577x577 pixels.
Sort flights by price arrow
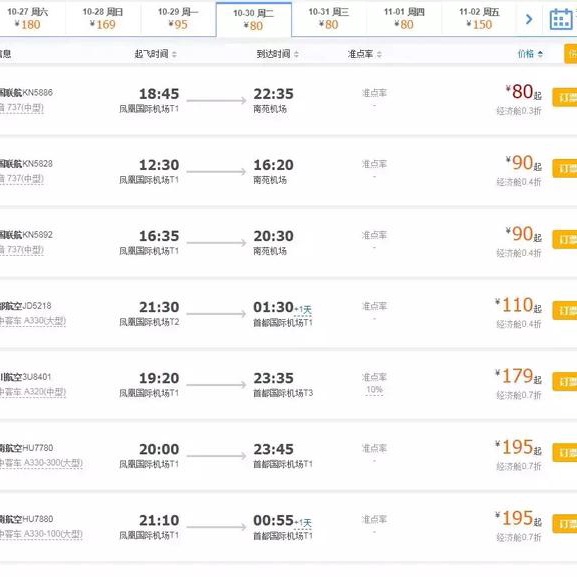540,54
